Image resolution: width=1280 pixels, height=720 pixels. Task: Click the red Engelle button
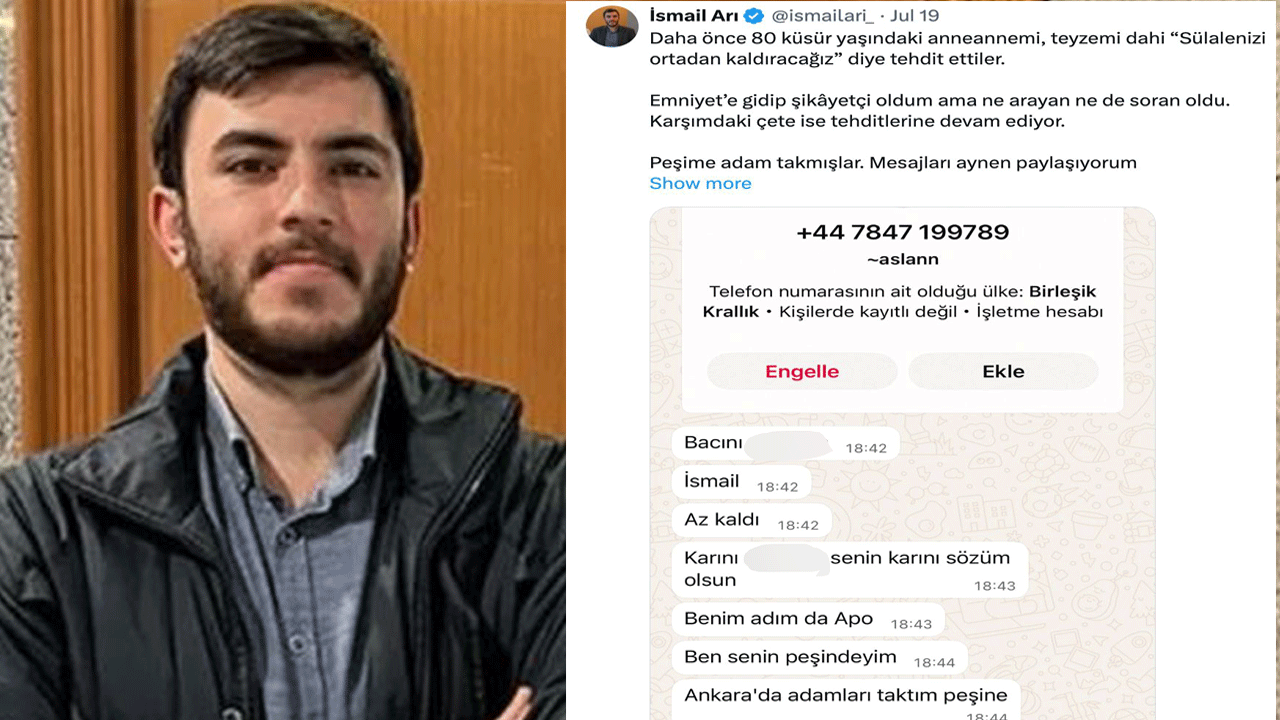pyautogui.click(x=802, y=371)
